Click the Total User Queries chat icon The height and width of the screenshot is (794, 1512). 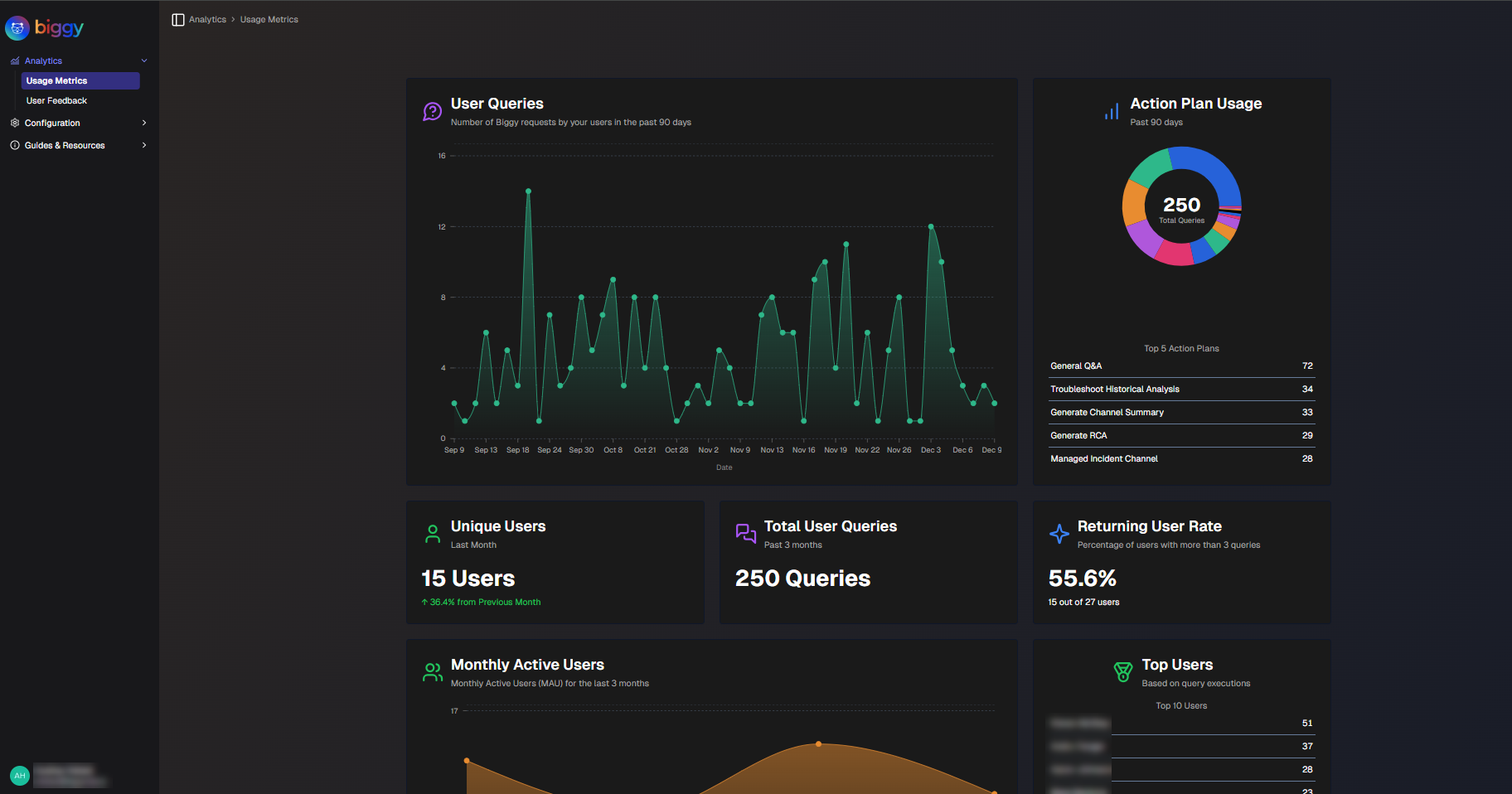746,534
